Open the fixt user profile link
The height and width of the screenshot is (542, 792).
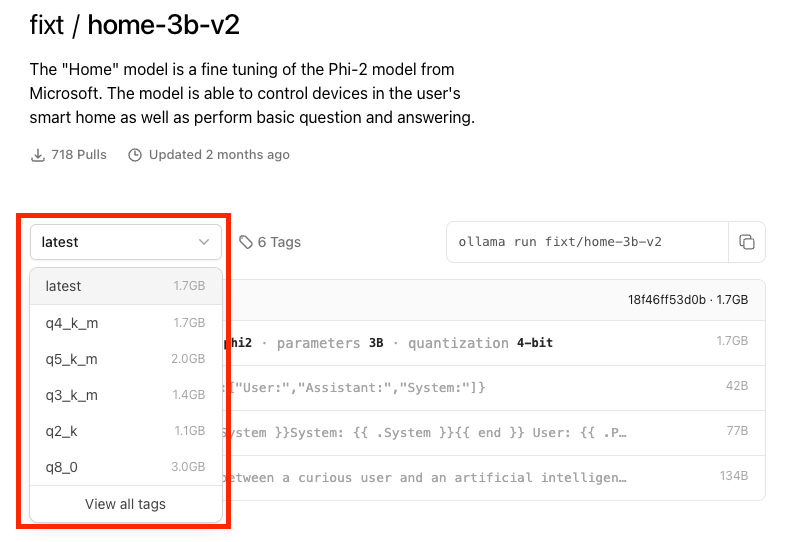[45, 24]
